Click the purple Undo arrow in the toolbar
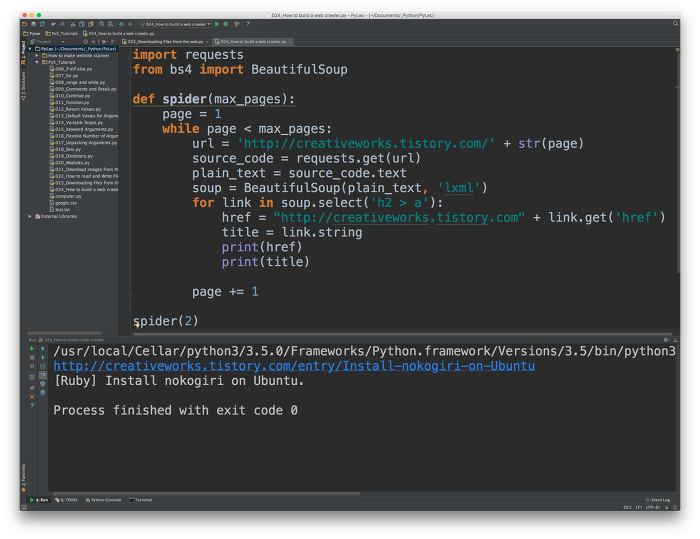 pyautogui.click(x=54, y=24)
